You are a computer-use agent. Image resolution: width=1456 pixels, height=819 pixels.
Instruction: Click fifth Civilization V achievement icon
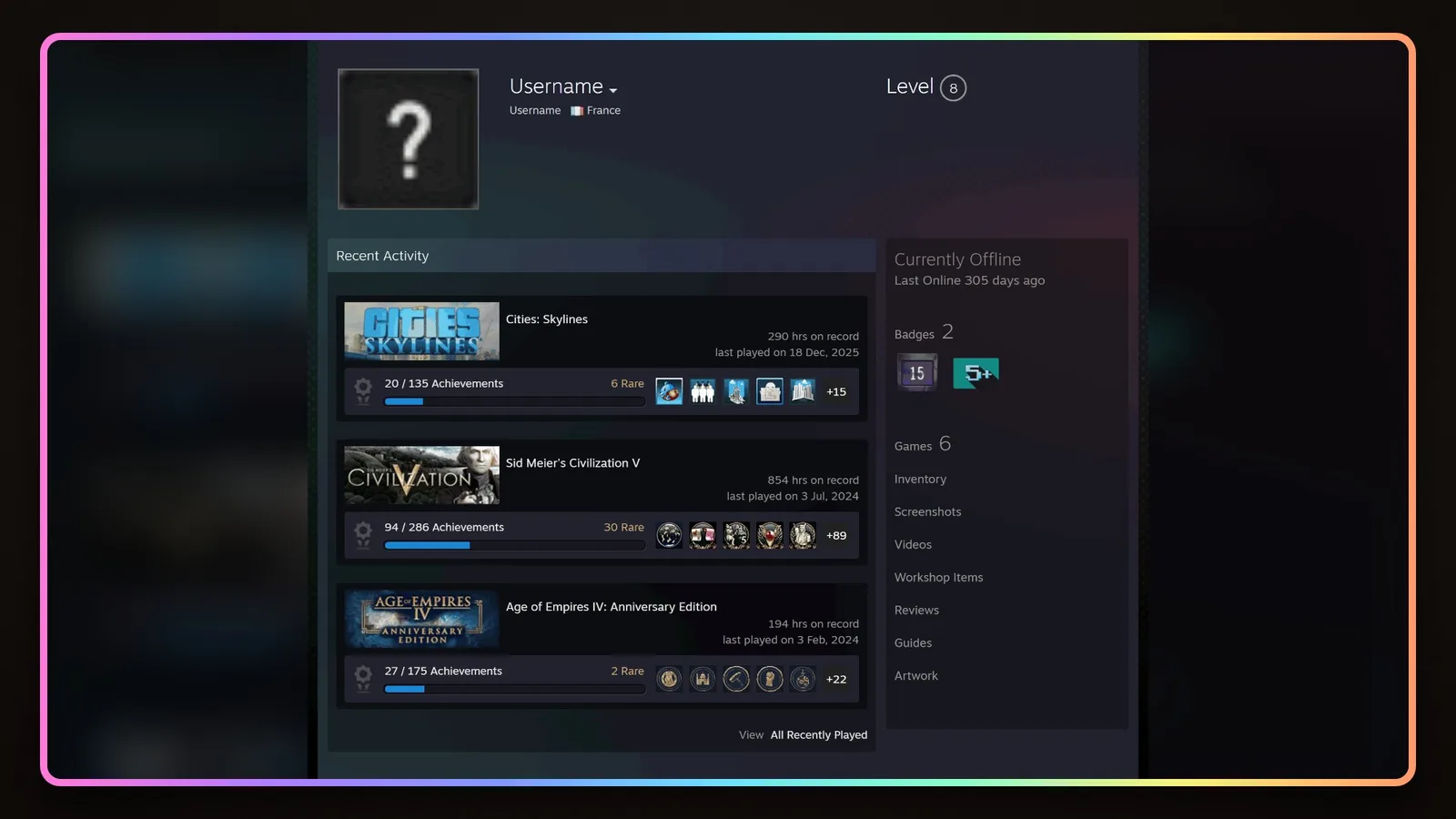(x=803, y=536)
